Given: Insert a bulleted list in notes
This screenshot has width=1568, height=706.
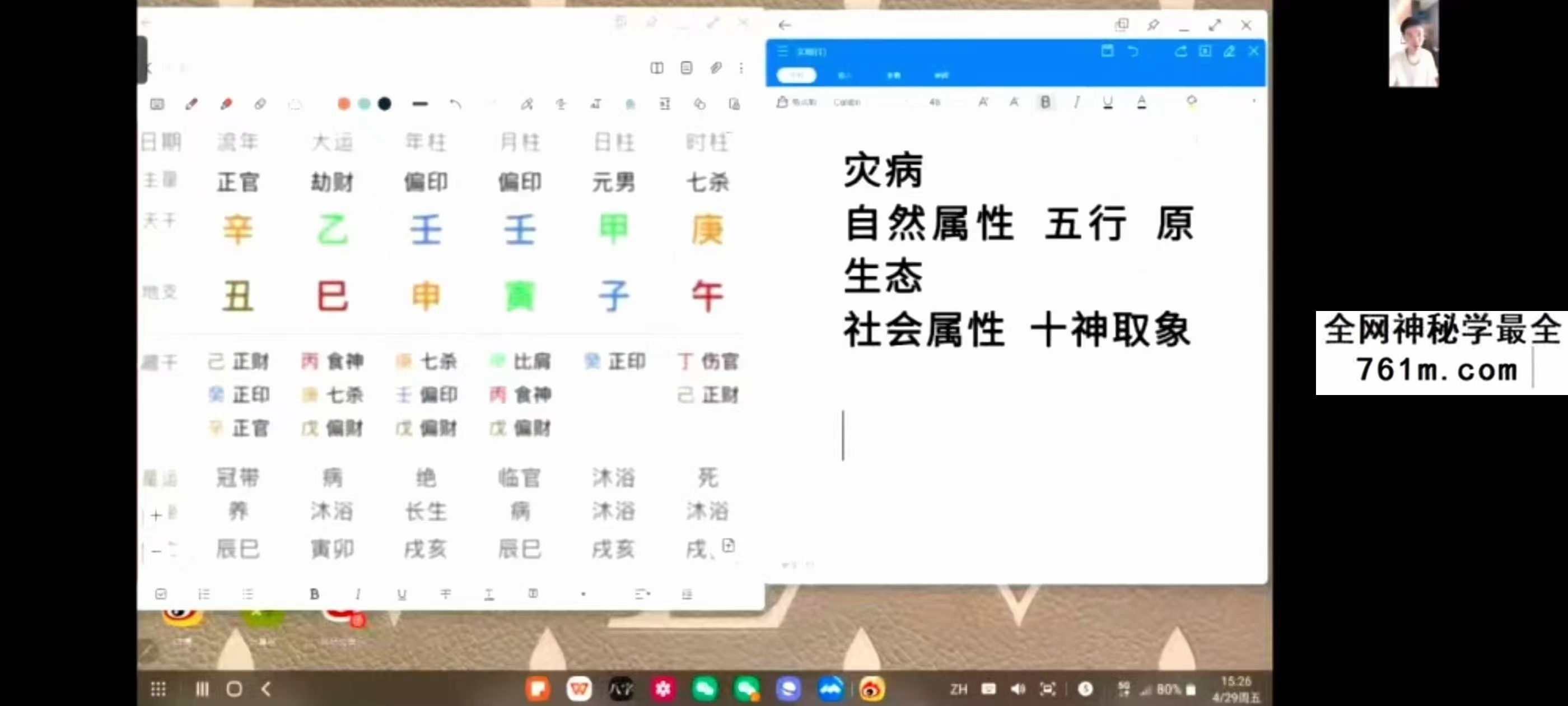Looking at the screenshot, I should click(248, 594).
